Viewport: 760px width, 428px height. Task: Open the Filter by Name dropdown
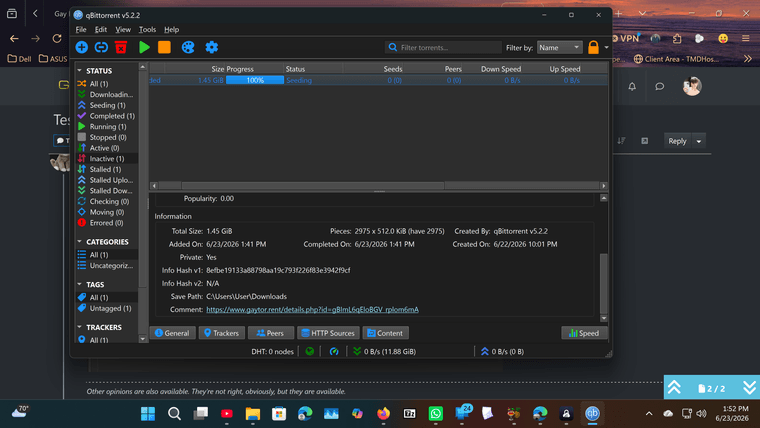pyautogui.click(x=559, y=48)
